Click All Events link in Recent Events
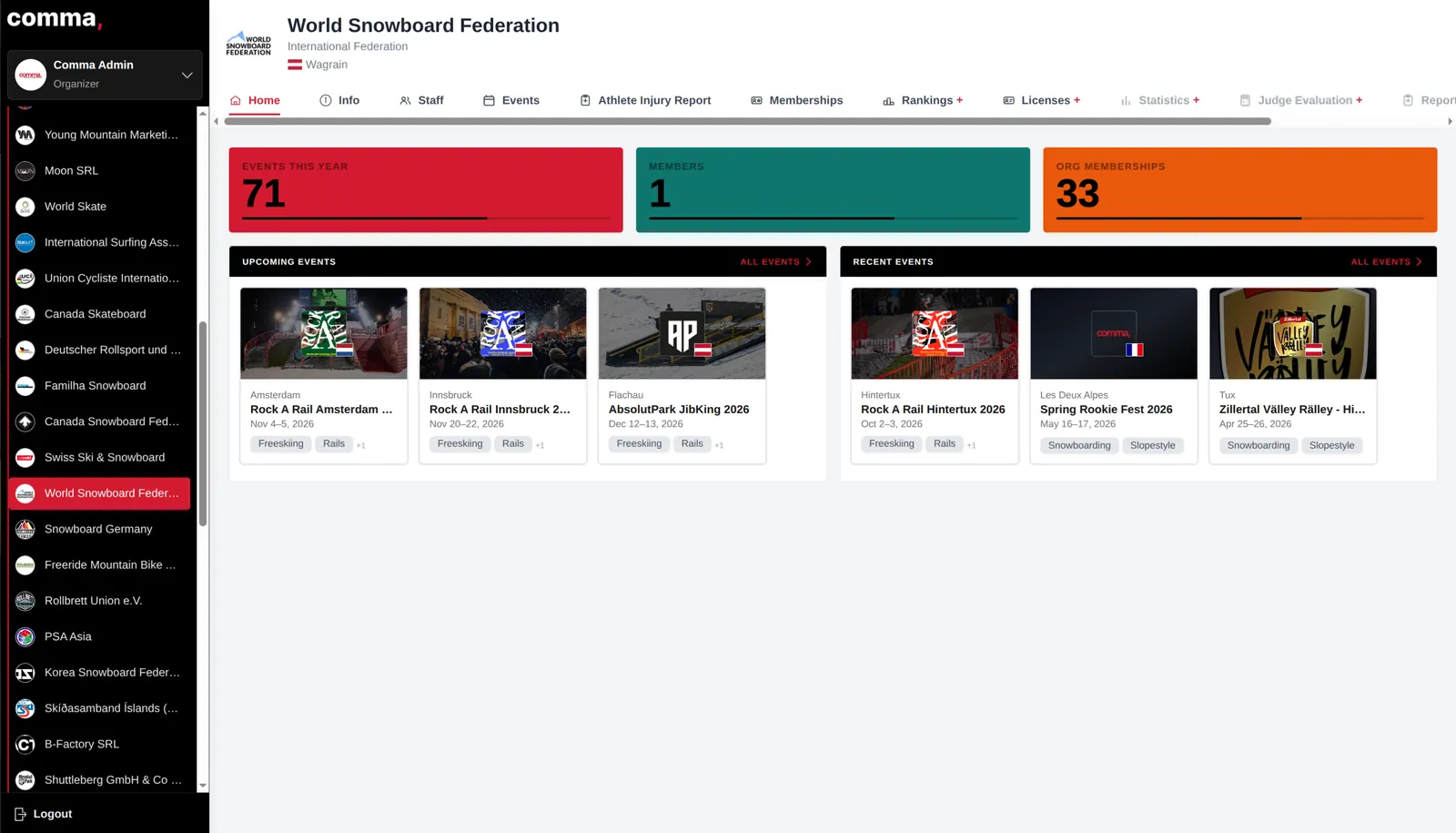 [1386, 262]
